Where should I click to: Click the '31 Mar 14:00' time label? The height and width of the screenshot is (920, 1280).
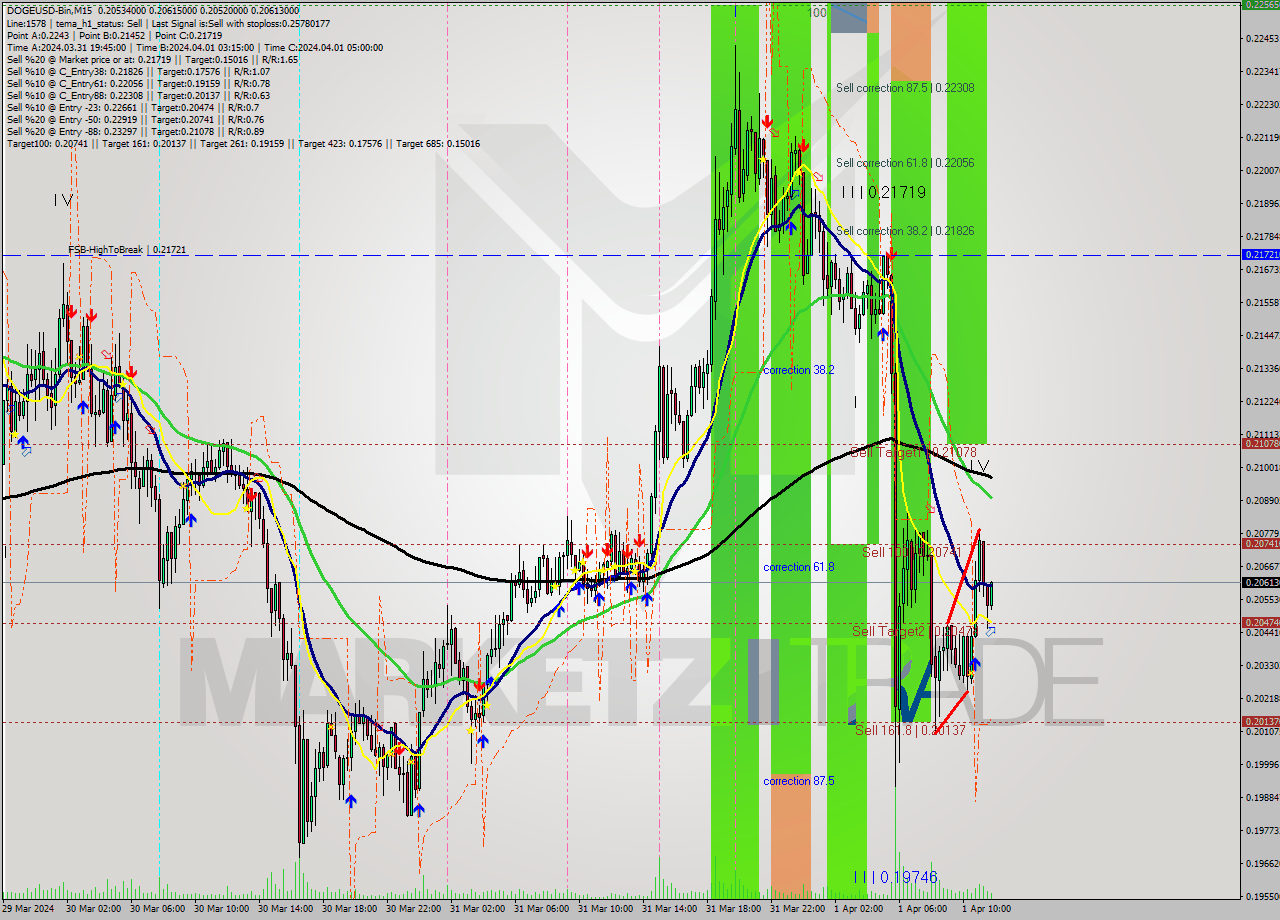point(669,909)
